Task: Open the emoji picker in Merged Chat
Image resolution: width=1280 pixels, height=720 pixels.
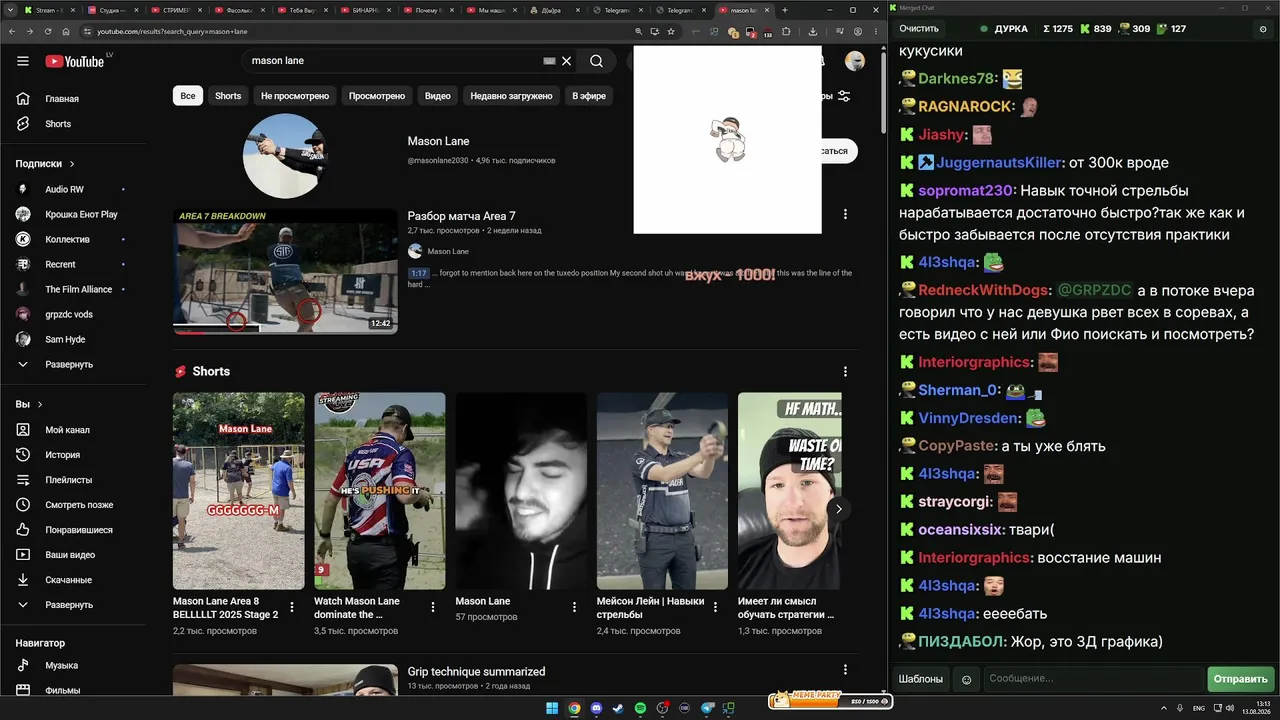Action: tap(966, 679)
